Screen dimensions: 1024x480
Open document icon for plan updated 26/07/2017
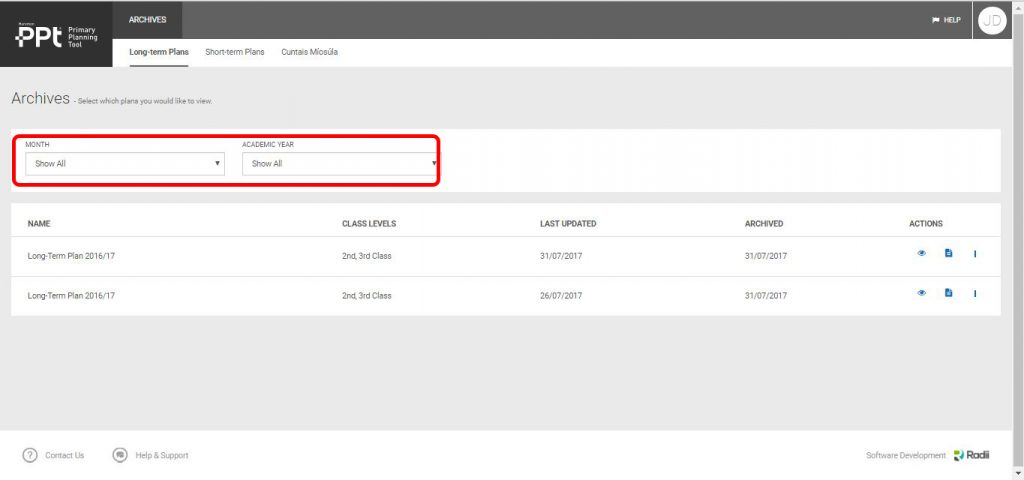coord(948,293)
